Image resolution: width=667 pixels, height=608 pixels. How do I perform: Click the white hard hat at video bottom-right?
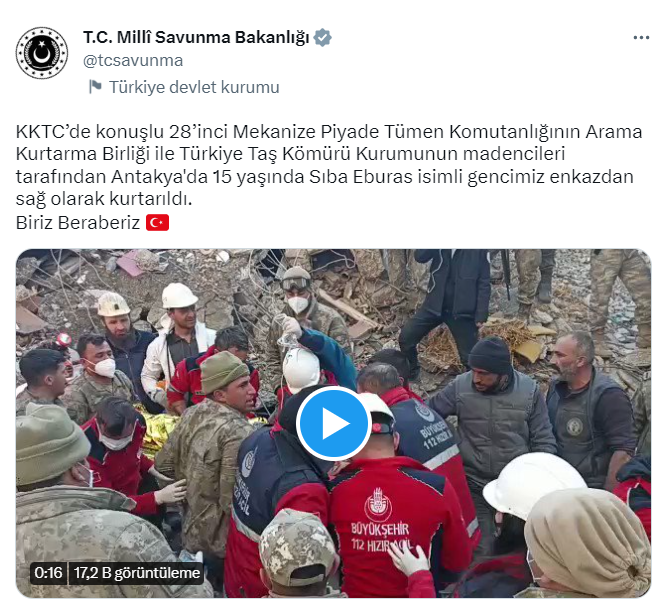coord(535,484)
